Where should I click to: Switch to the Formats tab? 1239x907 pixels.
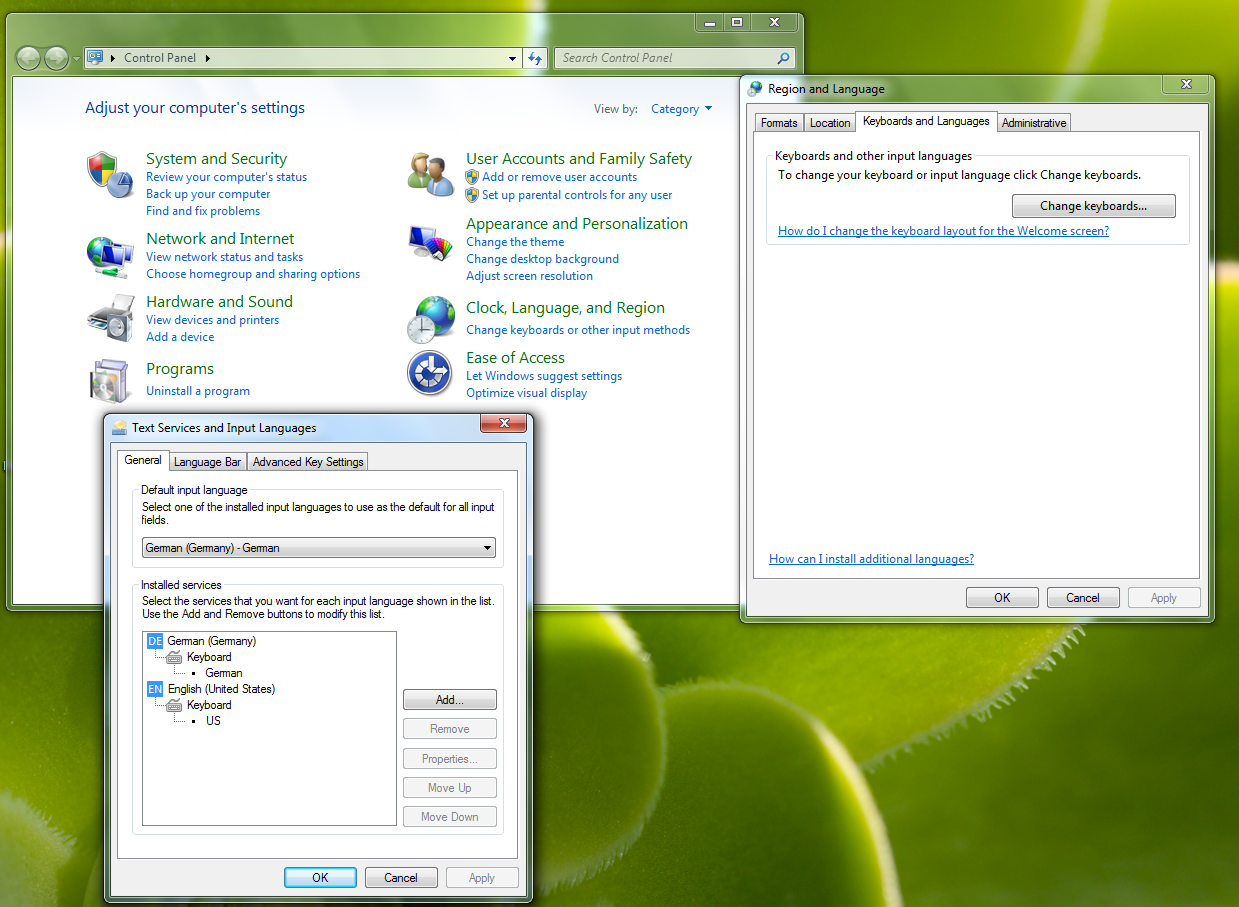pyautogui.click(x=779, y=123)
